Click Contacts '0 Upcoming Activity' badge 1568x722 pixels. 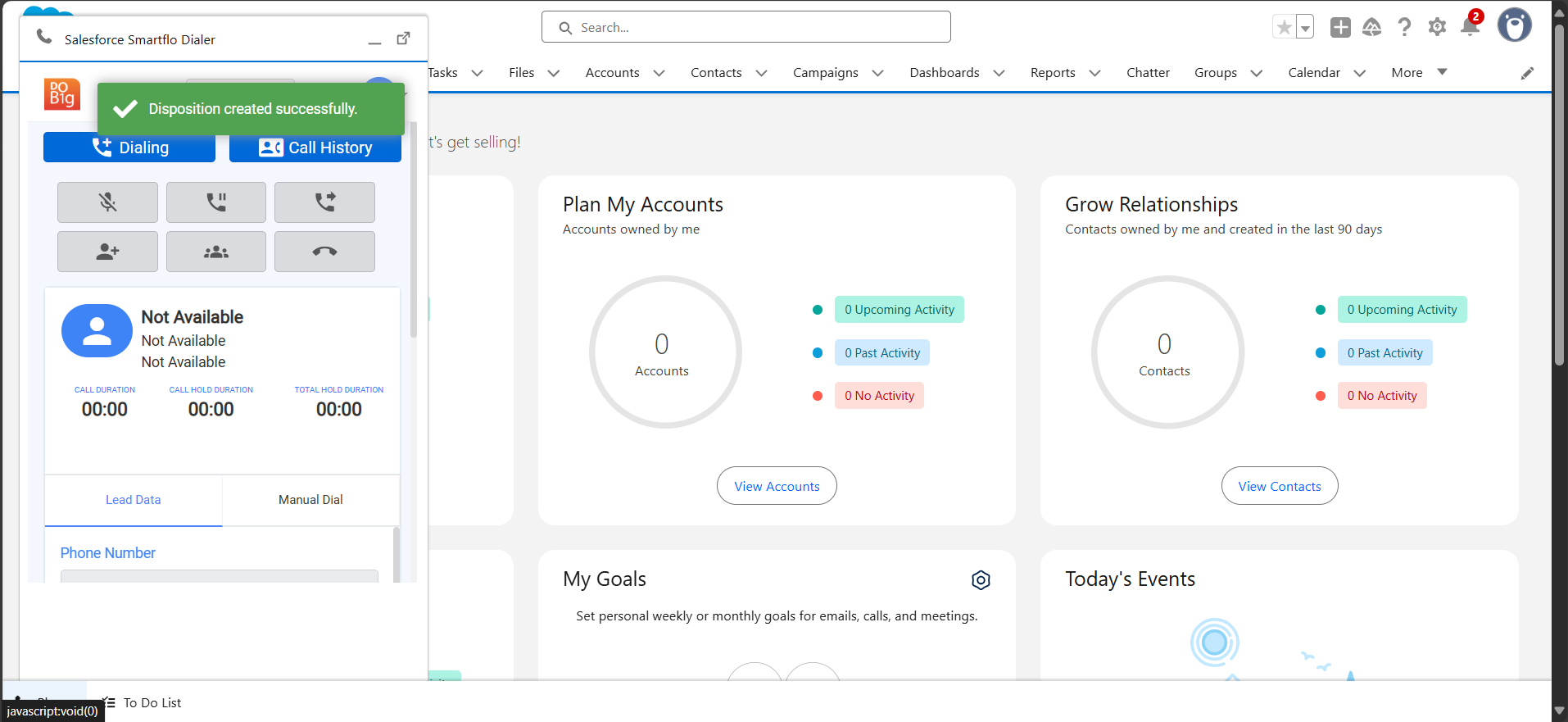1402,310
